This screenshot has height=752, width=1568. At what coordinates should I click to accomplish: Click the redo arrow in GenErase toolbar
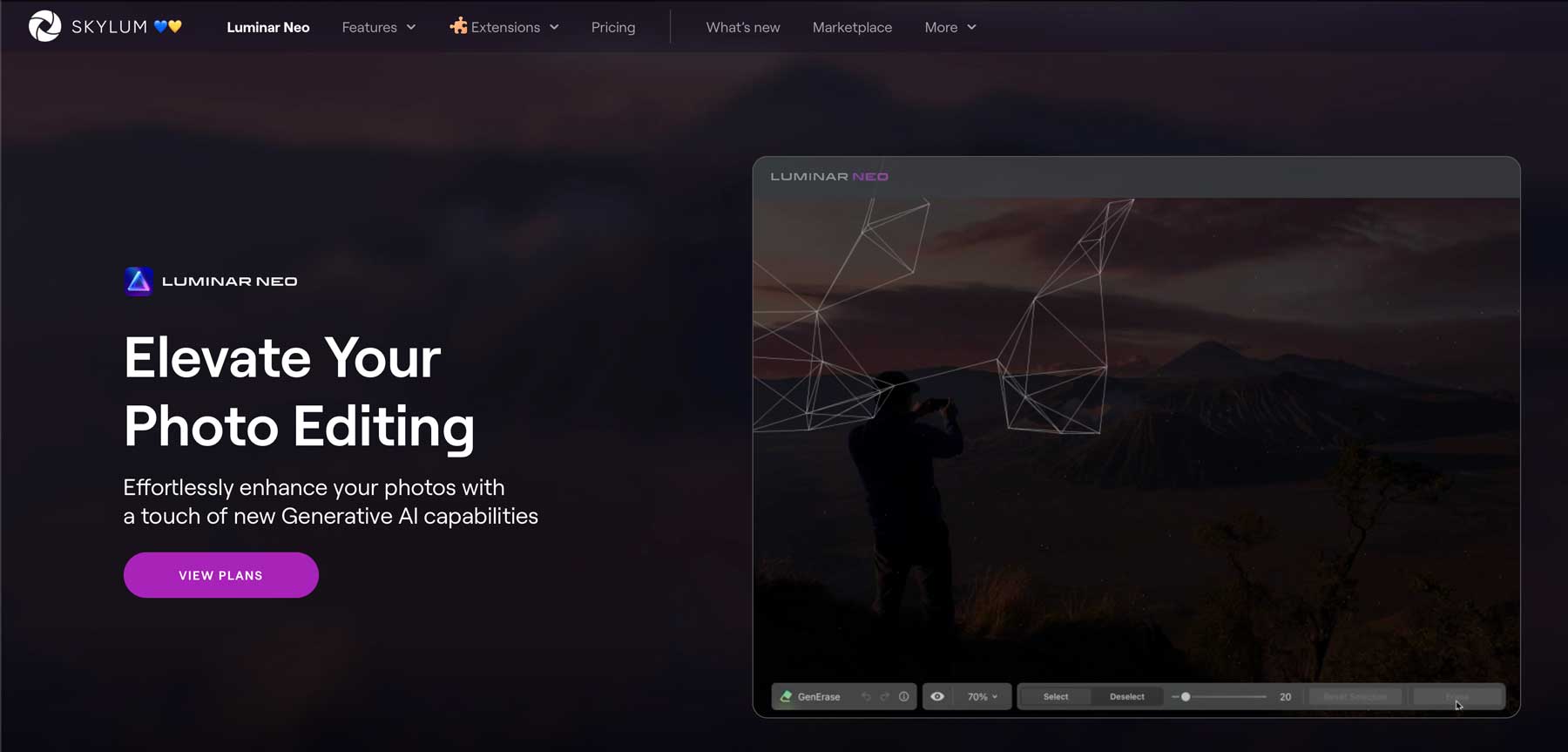pyautogui.click(x=885, y=696)
